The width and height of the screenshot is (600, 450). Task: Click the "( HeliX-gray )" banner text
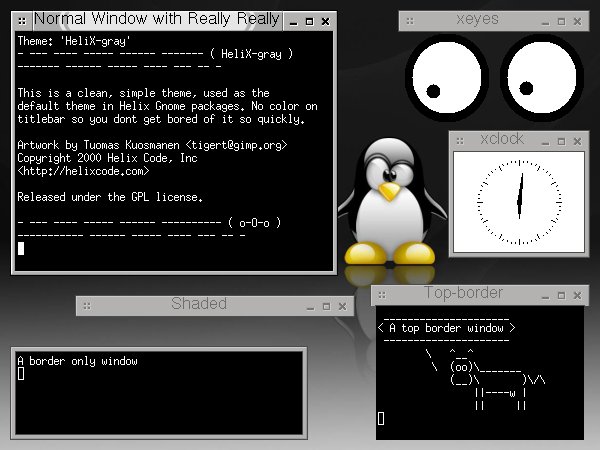(251, 54)
